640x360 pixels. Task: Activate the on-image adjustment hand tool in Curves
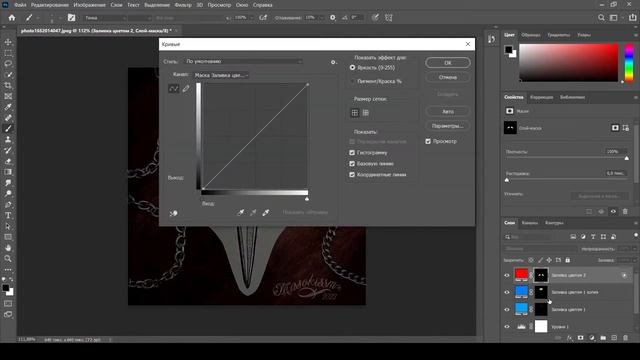(173, 213)
